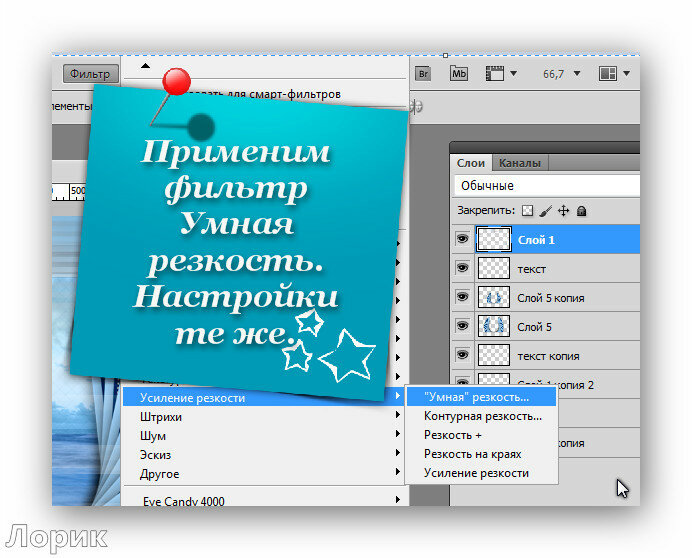692x558 pixels.
Task: Hide the текст layer
Action: (462, 268)
